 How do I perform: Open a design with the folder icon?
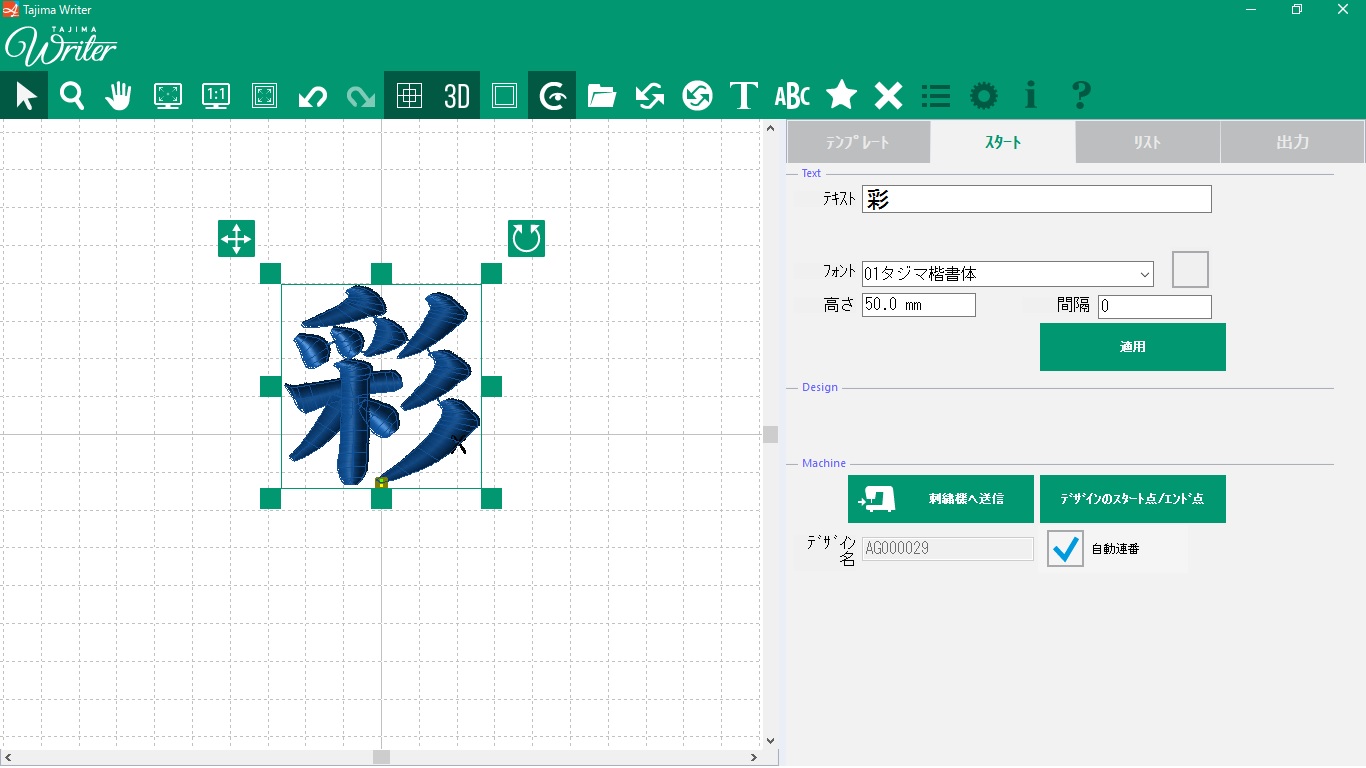(601, 95)
